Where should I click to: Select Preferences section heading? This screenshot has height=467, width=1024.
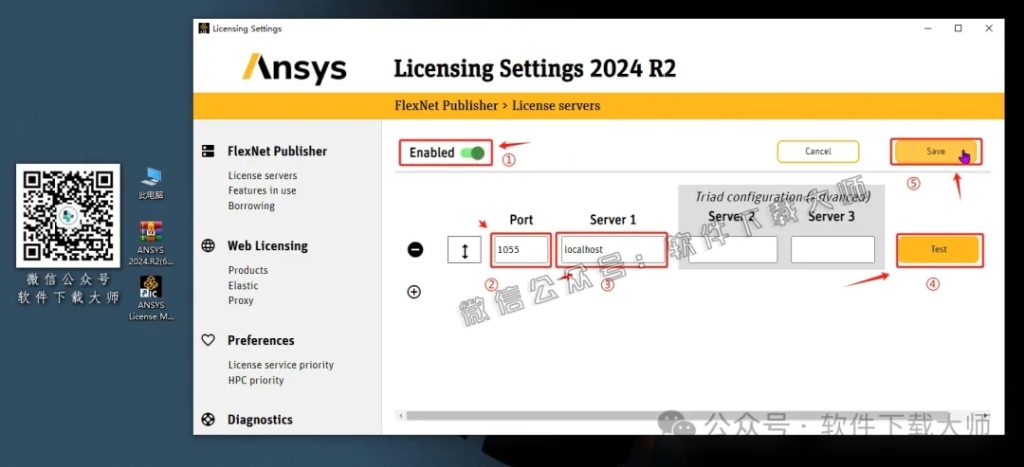click(261, 340)
